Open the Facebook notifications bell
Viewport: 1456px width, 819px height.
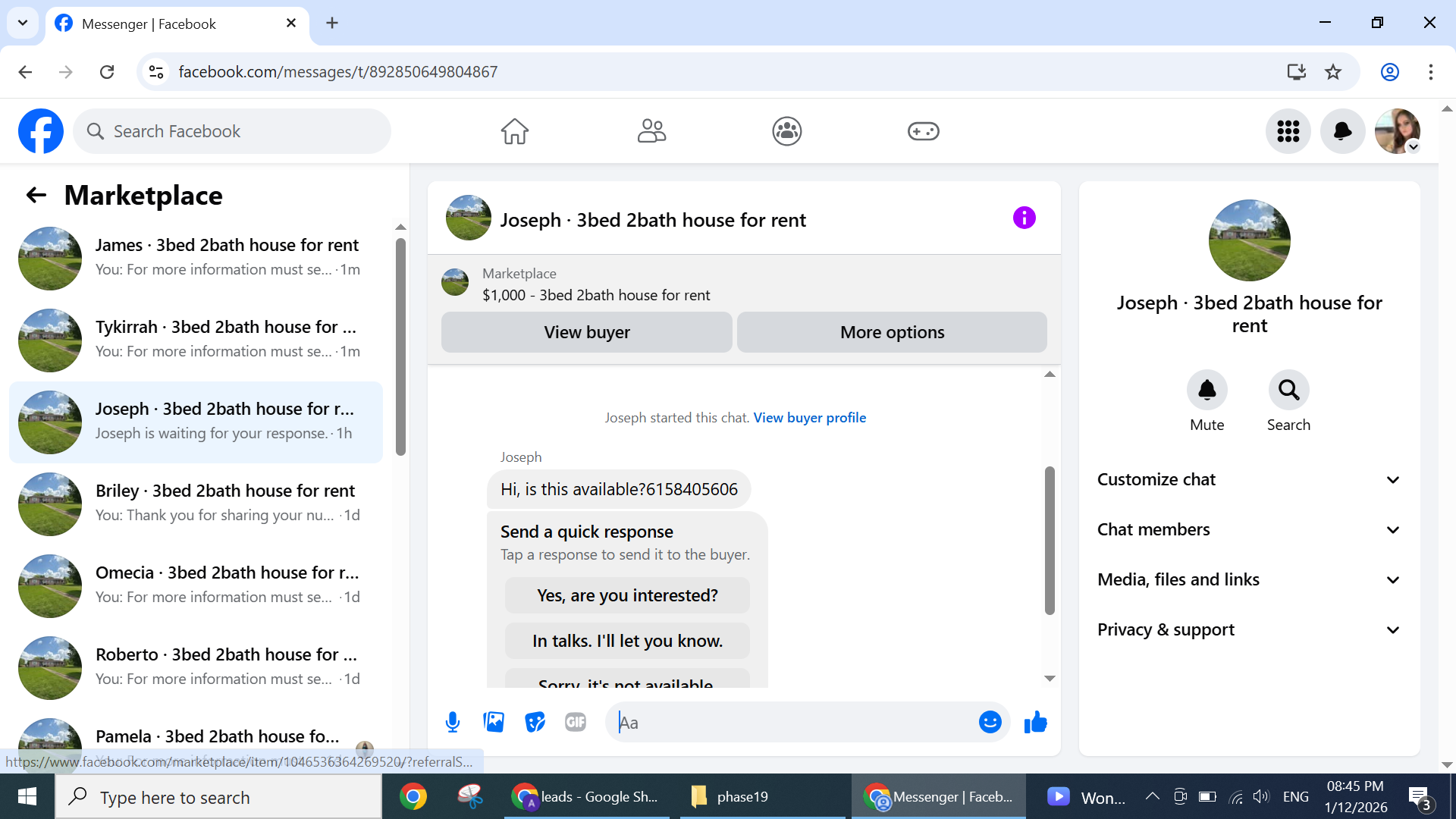point(1342,131)
